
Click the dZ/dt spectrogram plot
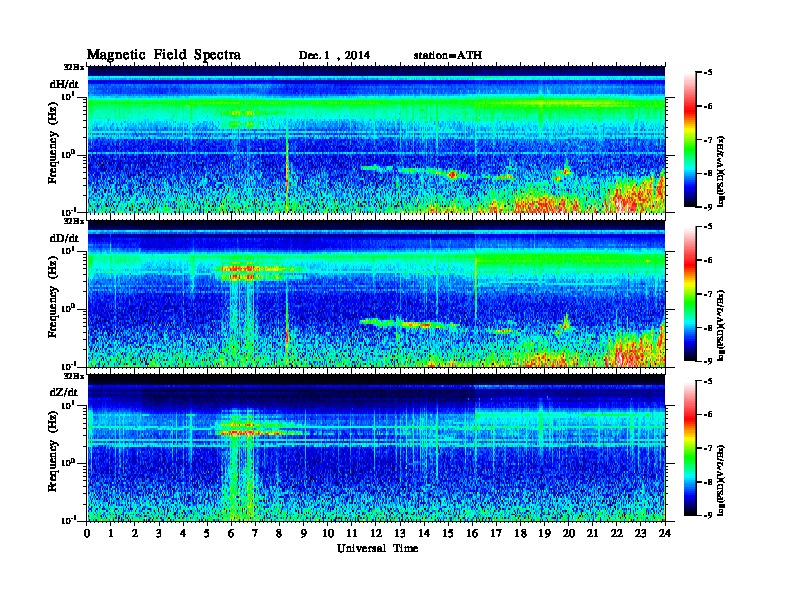click(376, 448)
